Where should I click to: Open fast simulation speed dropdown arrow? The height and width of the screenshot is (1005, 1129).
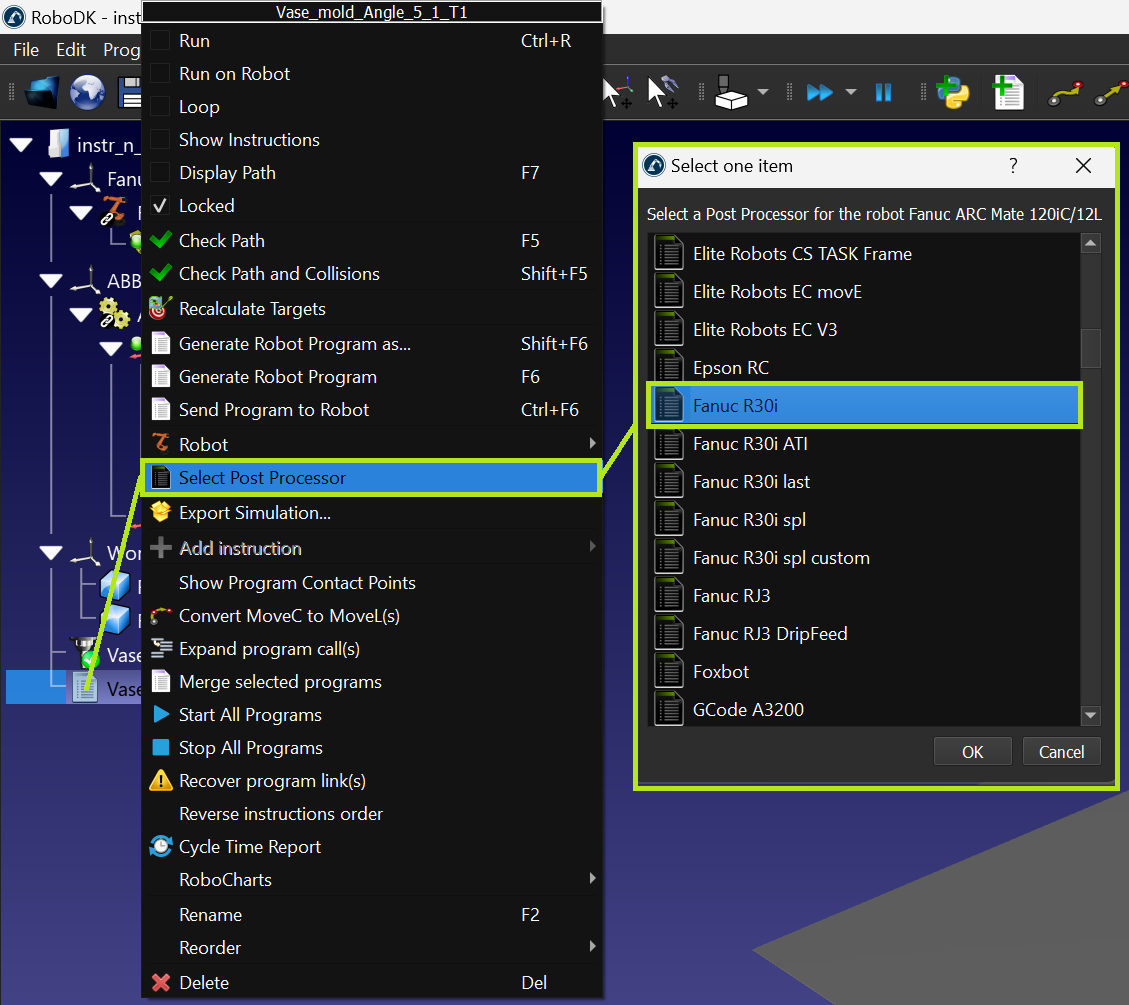pos(850,92)
